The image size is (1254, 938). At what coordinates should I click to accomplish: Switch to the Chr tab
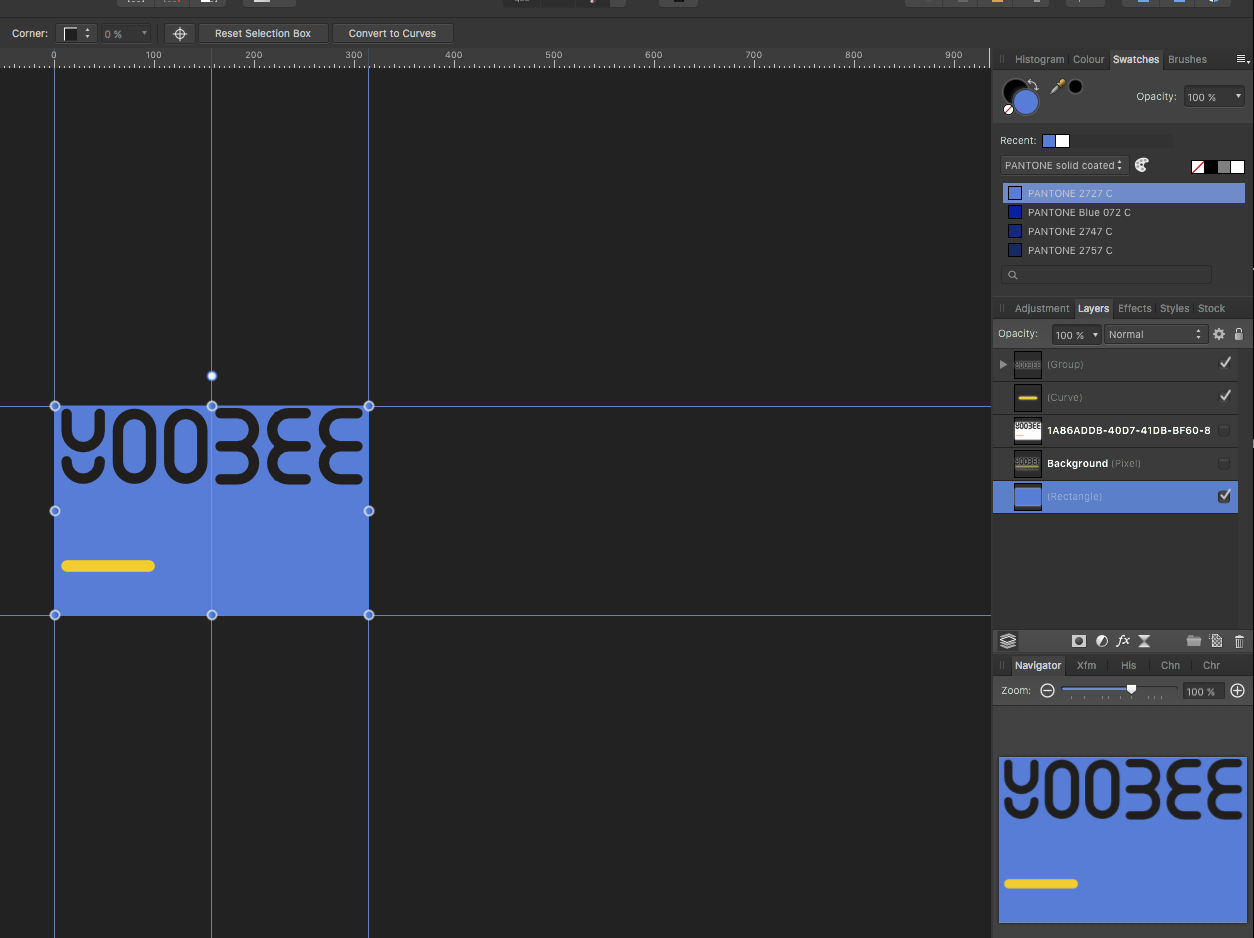click(1211, 665)
